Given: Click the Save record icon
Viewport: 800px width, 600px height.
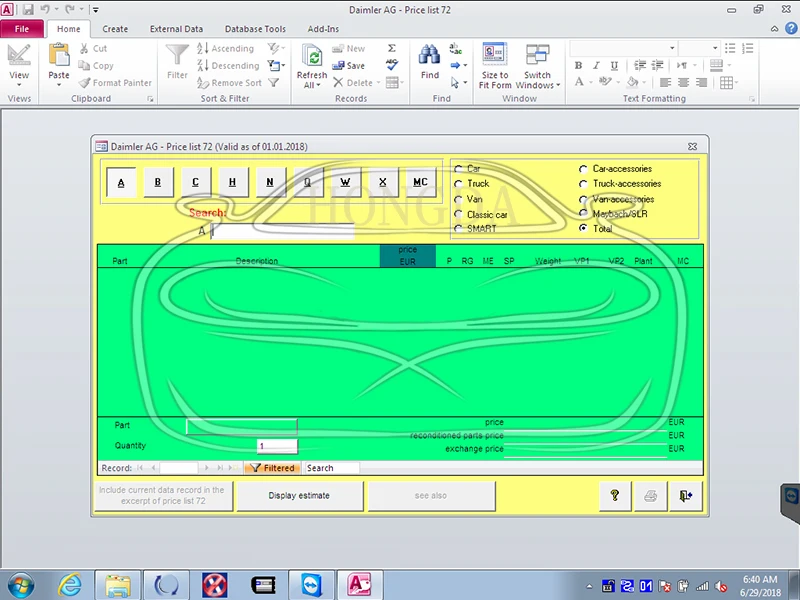Looking at the screenshot, I should tap(338, 65).
